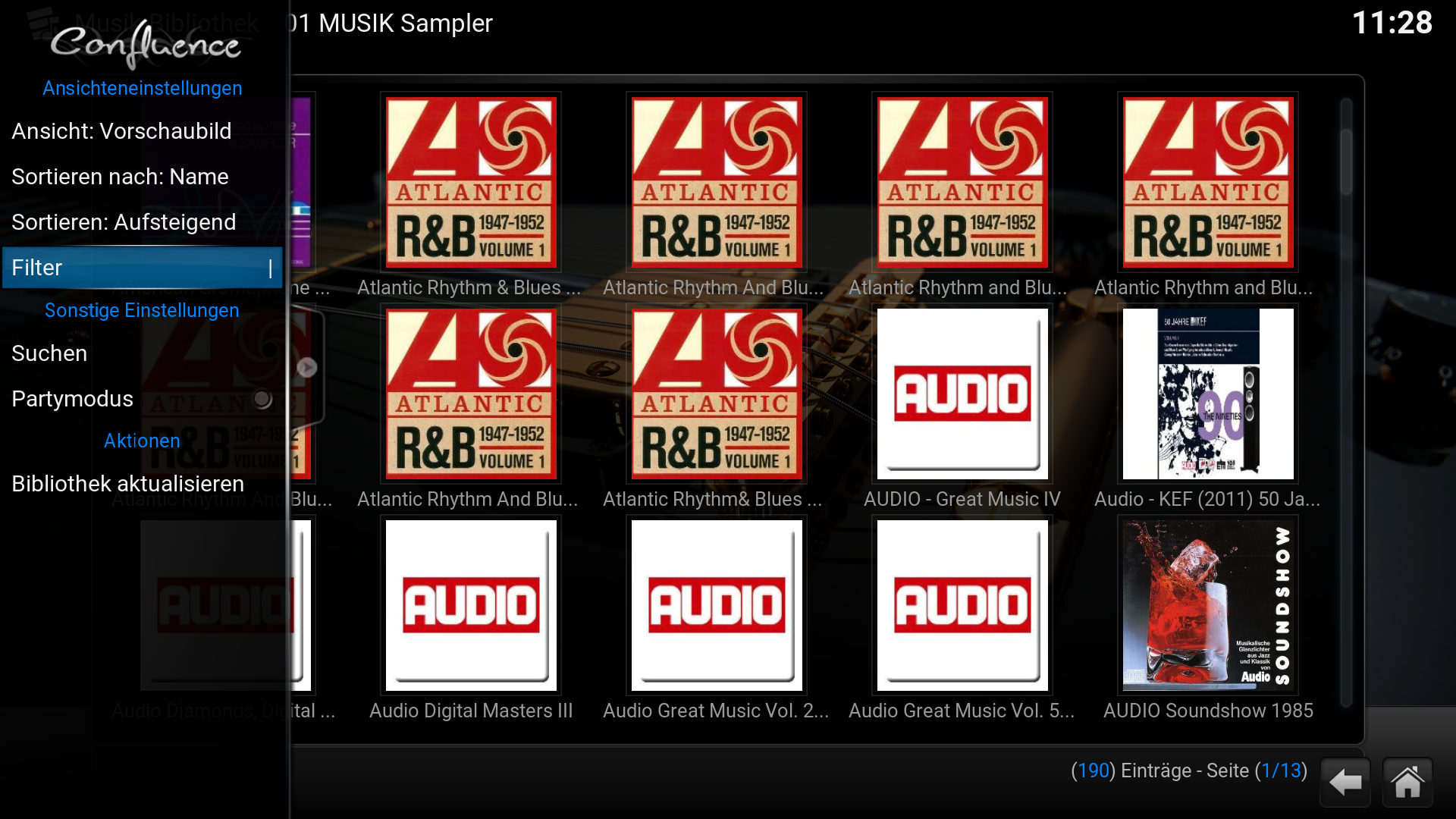Click the '01 MUSIK Sampler' breadcrumb title

391,24
